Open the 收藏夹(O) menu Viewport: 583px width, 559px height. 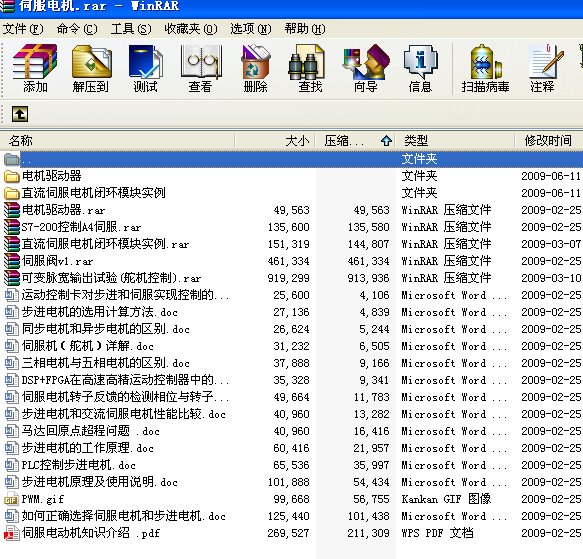coord(191,29)
